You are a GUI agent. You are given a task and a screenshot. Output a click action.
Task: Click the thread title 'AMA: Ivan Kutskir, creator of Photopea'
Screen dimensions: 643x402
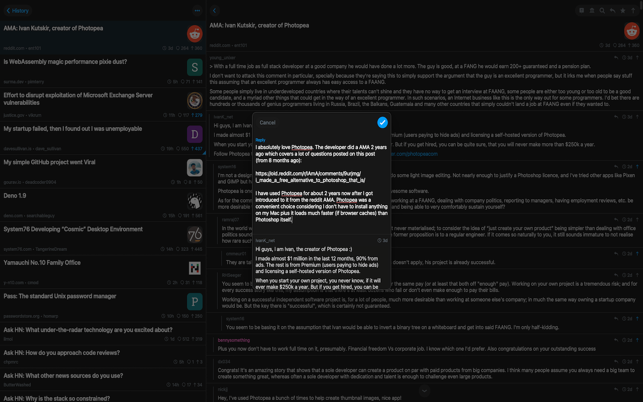click(259, 25)
